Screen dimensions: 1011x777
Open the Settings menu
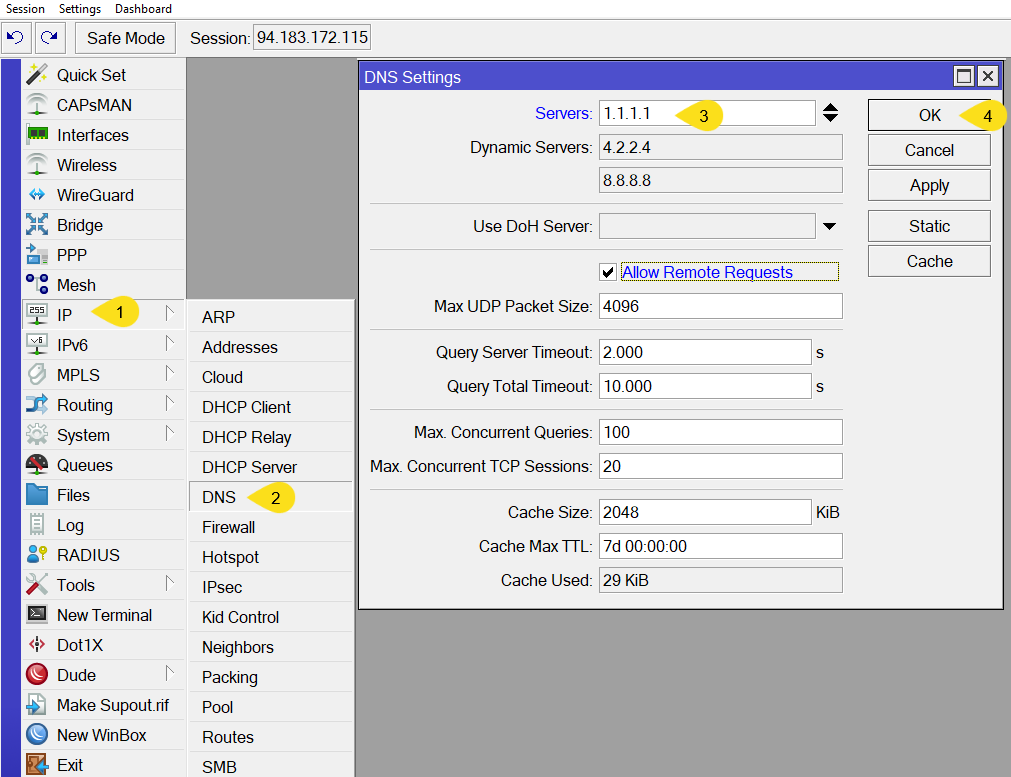click(x=80, y=9)
